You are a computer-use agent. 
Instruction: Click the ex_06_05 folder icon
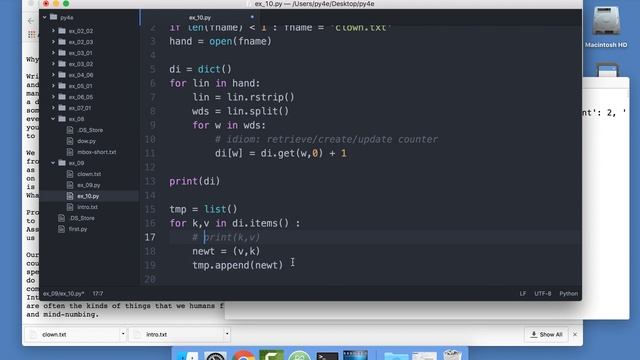[62, 97]
